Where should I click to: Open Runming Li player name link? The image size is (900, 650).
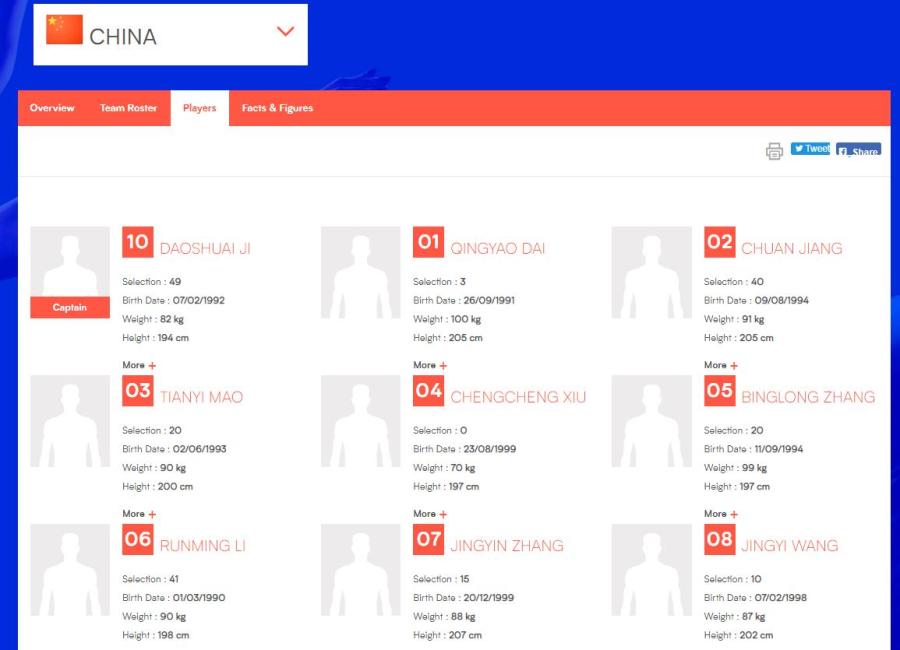(x=202, y=546)
